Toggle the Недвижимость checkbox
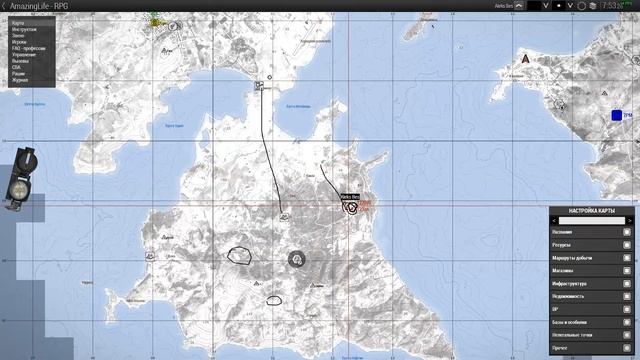The image size is (640, 360). coord(627,296)
